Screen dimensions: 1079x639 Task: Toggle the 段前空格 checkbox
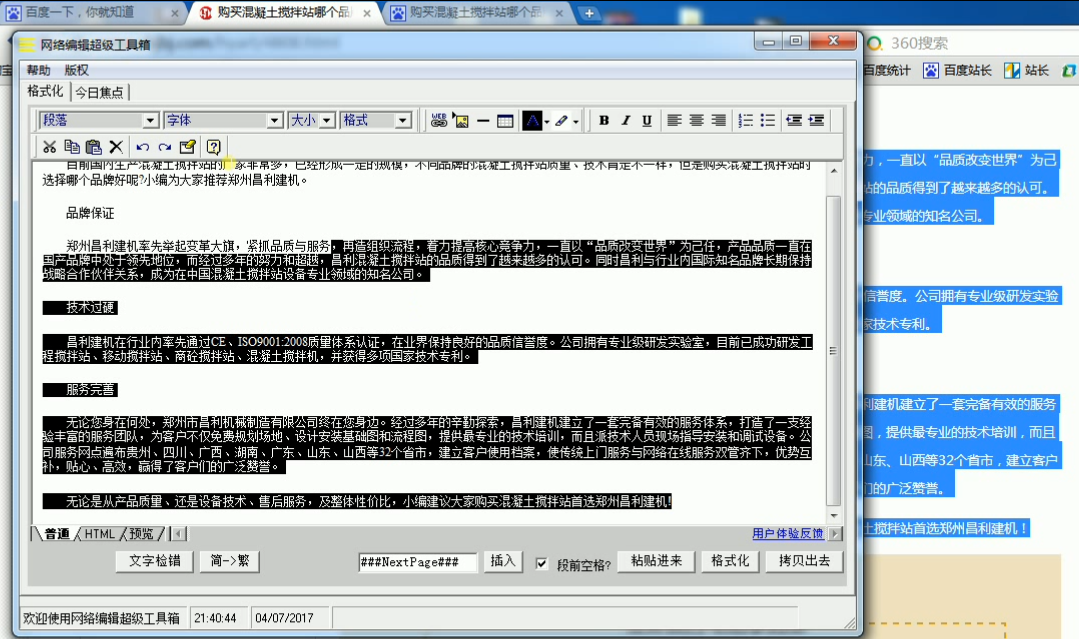[542, 563]
